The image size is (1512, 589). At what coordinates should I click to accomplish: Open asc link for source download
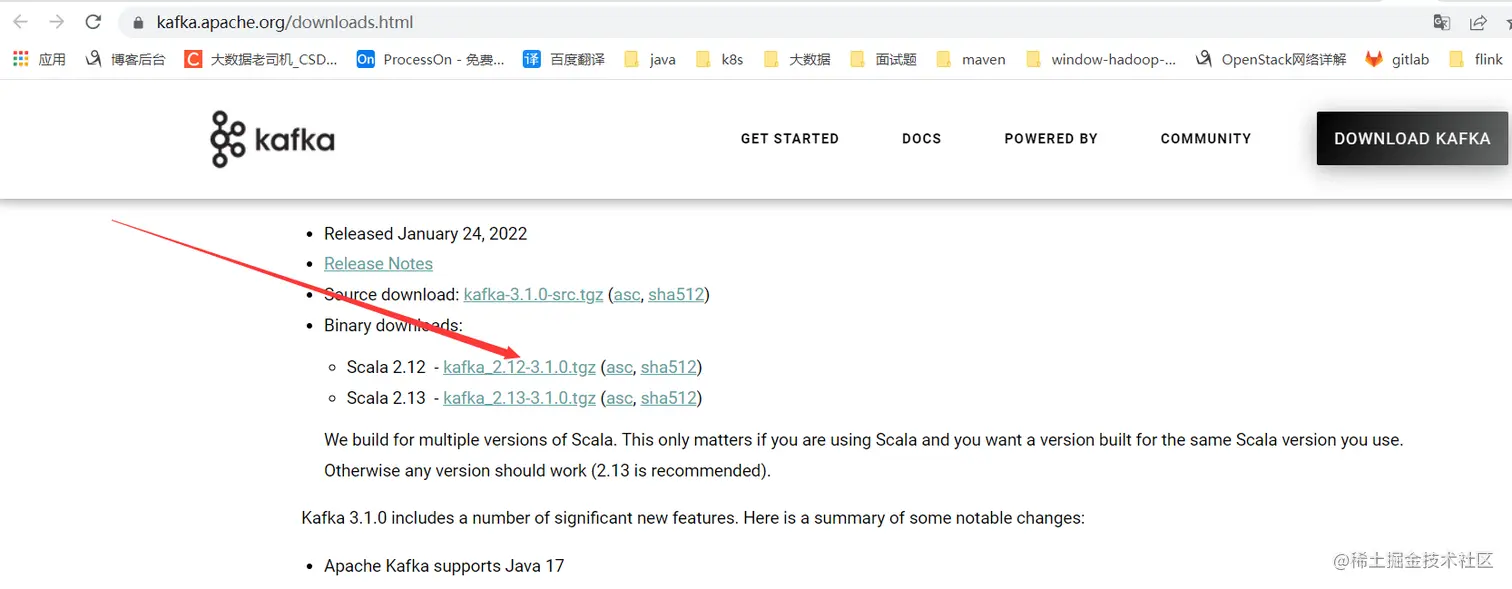point(626,295)
